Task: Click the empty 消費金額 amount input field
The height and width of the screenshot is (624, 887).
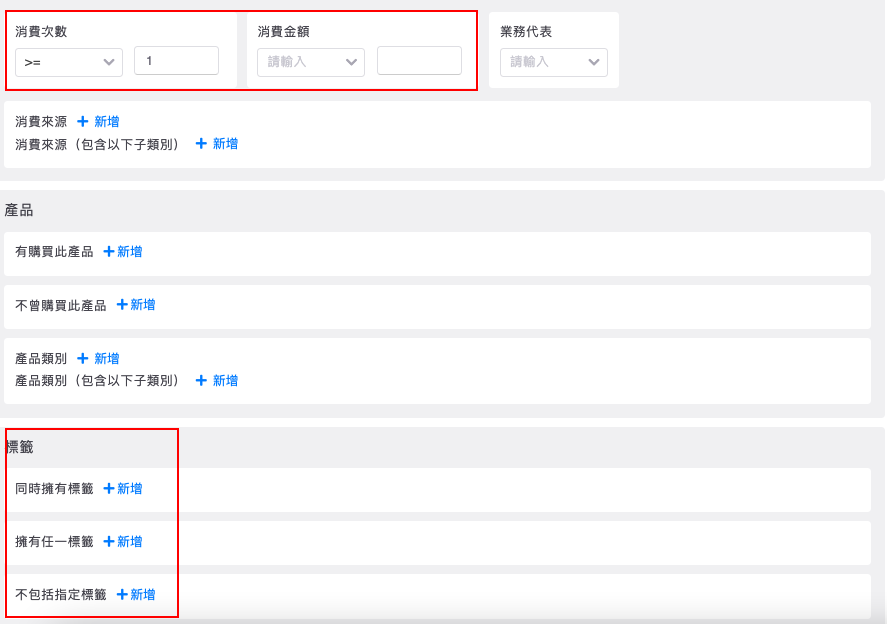Action: coord(419,61)
